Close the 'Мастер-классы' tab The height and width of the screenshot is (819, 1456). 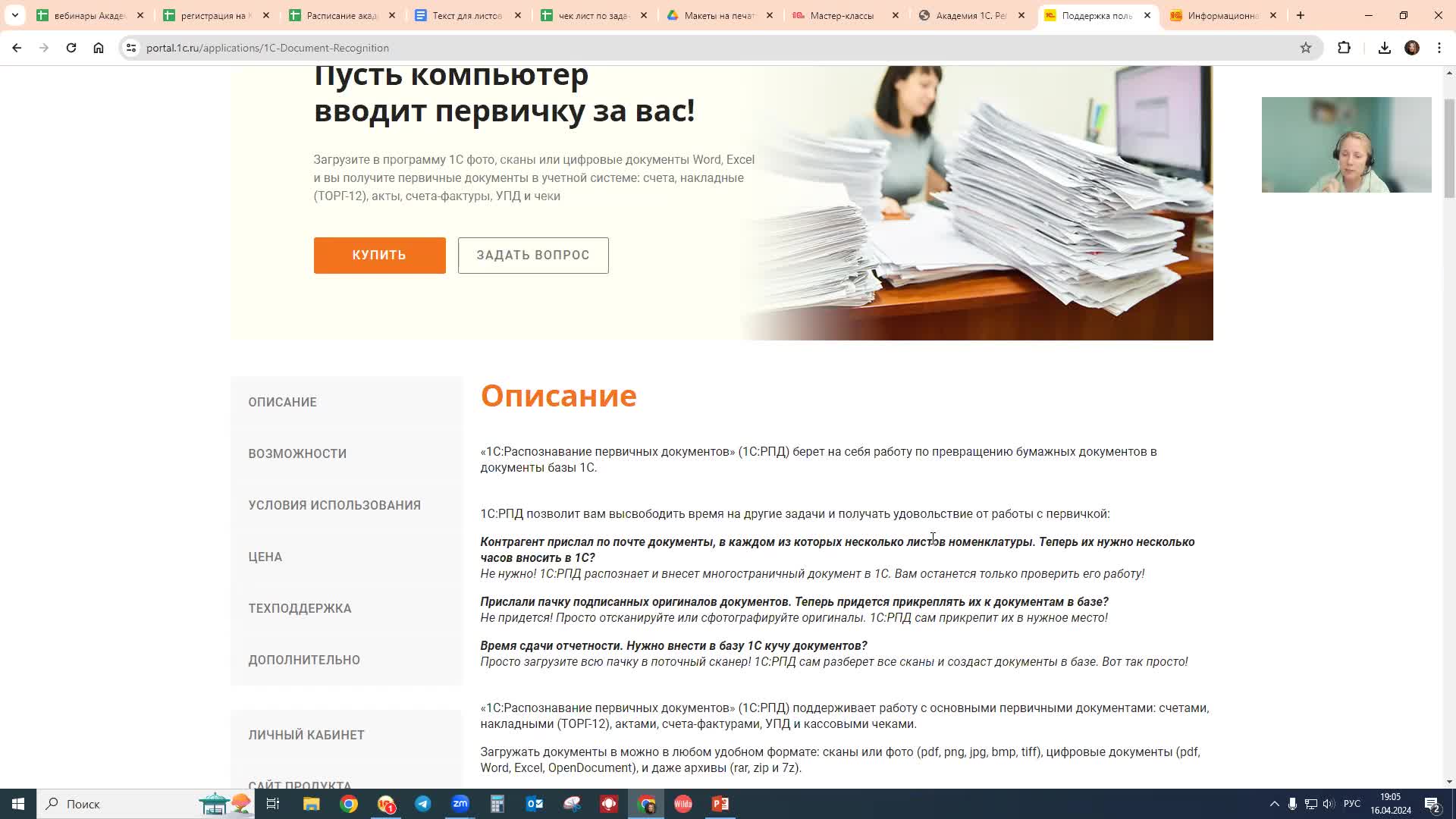(x=896, y=15)
